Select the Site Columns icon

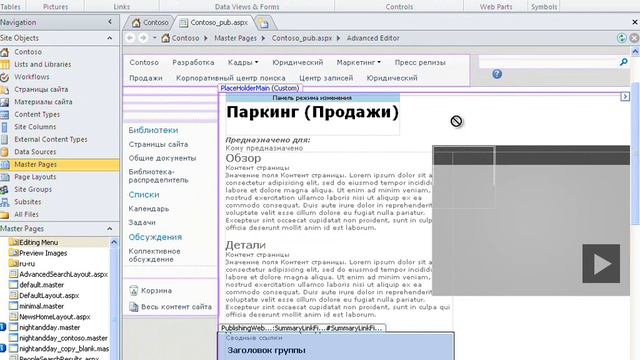[4, 127]
